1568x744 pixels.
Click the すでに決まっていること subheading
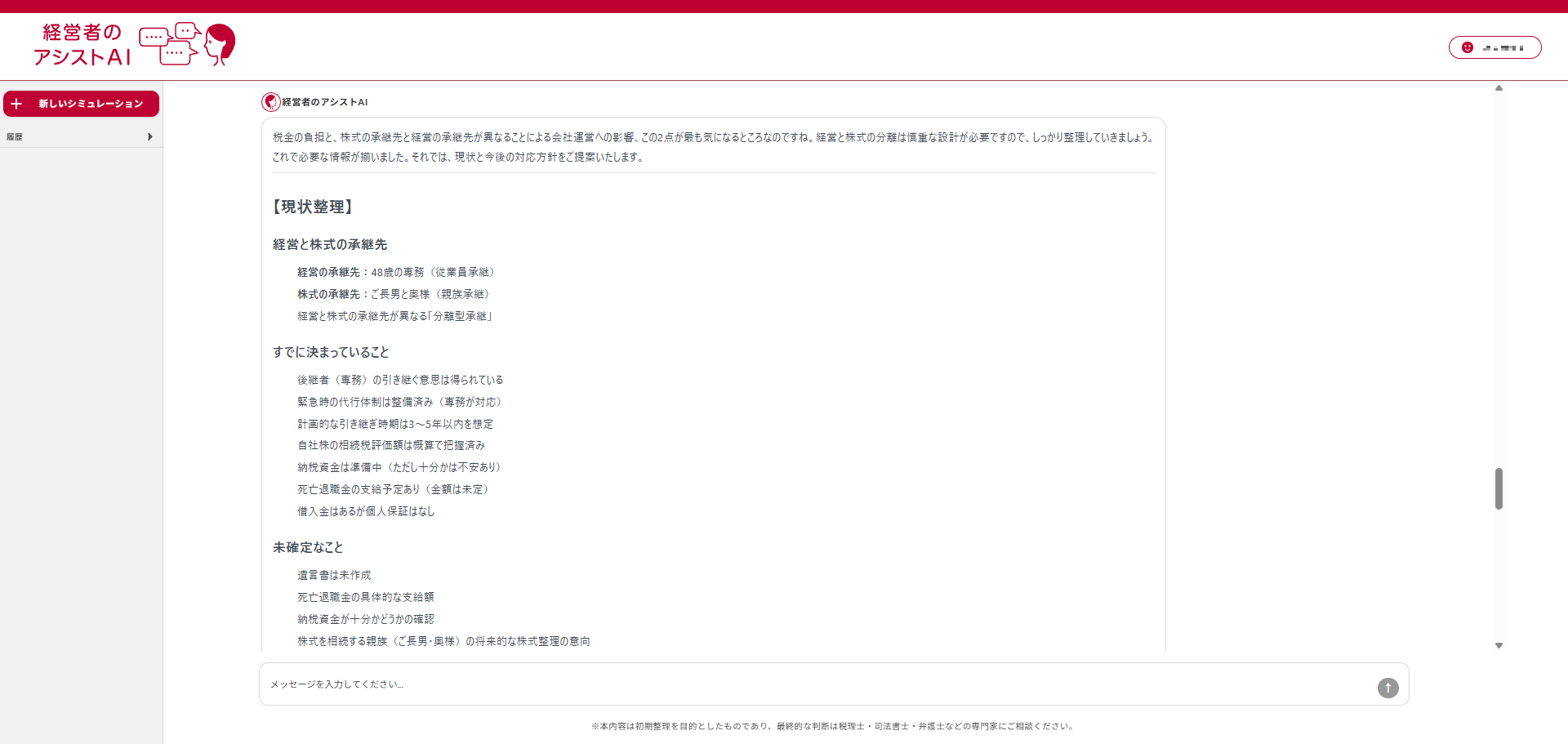pos(331,352)
